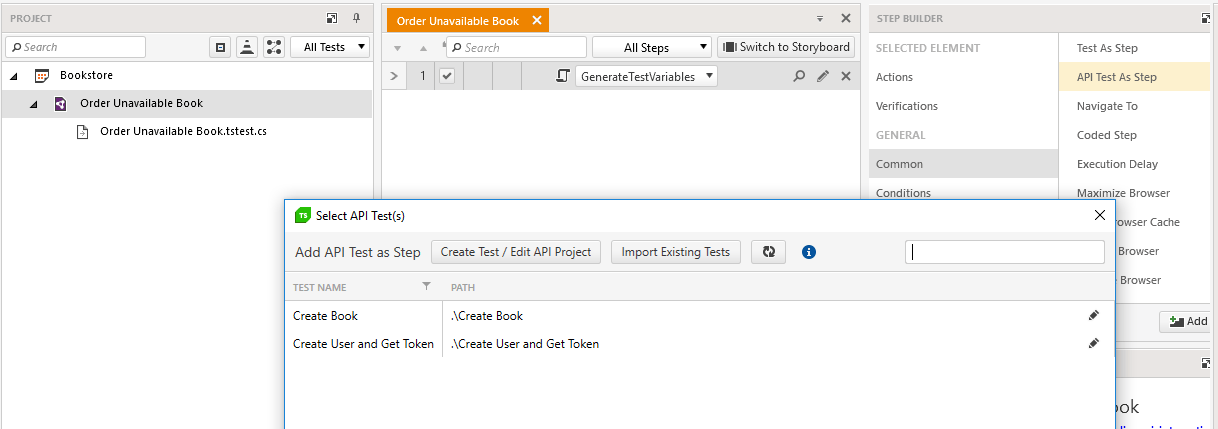Click the .\Create User and Get Token path
1218x429 pixels.
pos(525,344)
